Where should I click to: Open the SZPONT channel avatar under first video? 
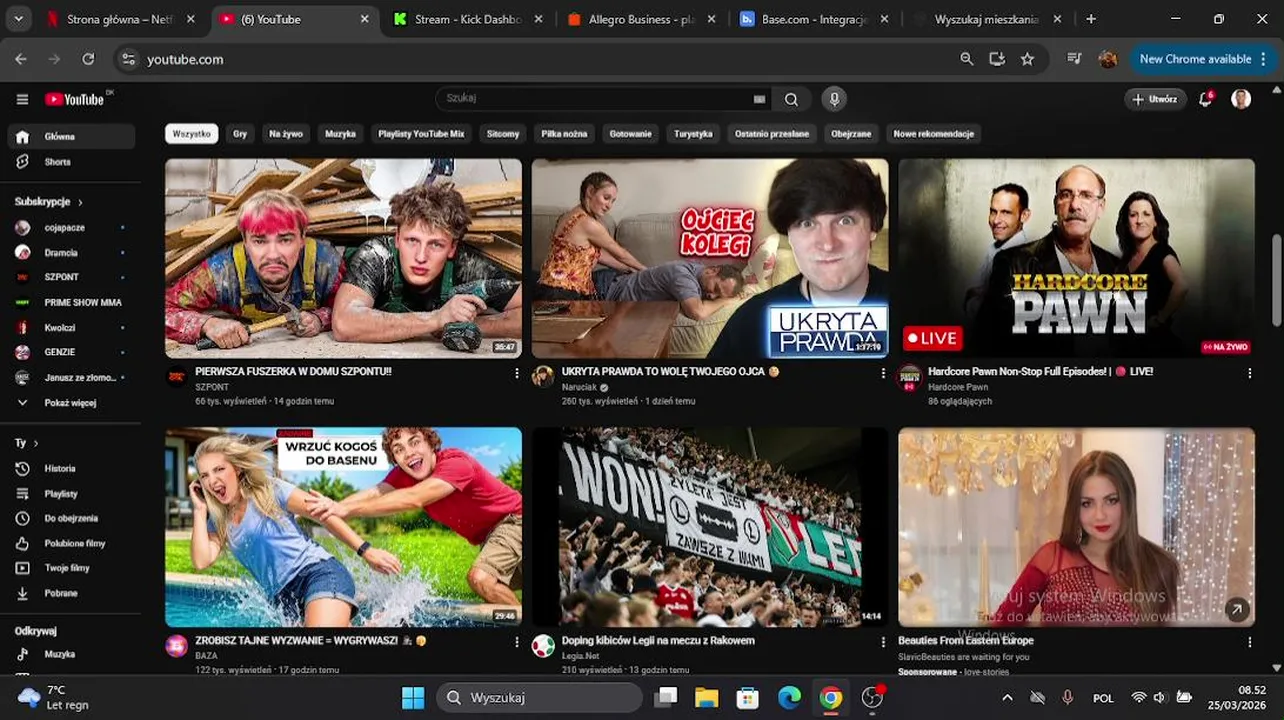(x=176, y=376)
